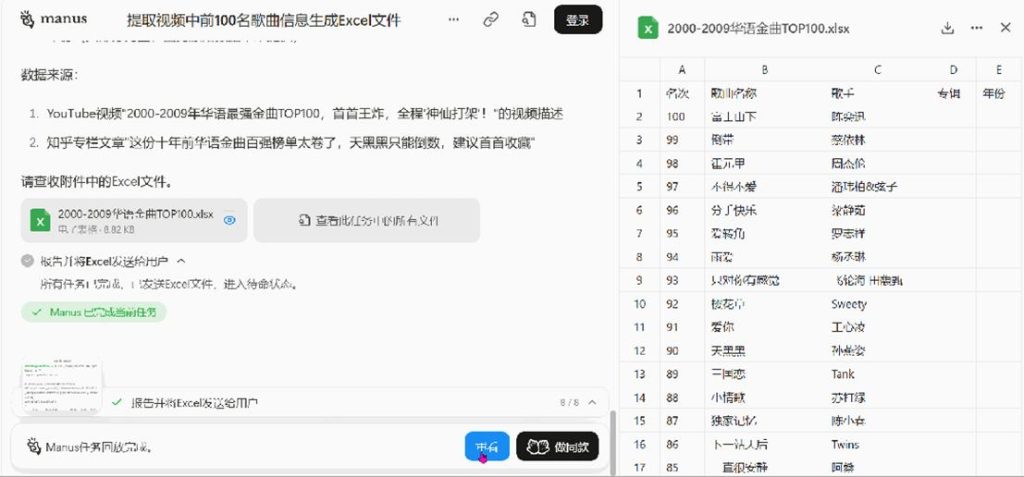This screenshot has width=1024, height=477.
Task: Copy the share link via chain icon
Action: pyautogui.click(x=491, y=19)
